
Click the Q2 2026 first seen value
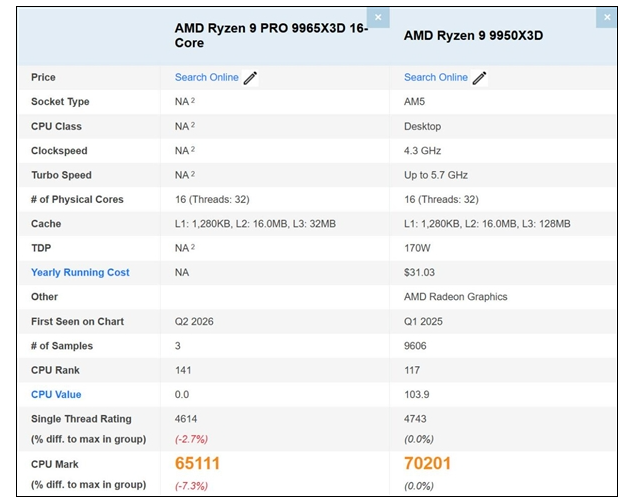[x=194, y=322]
